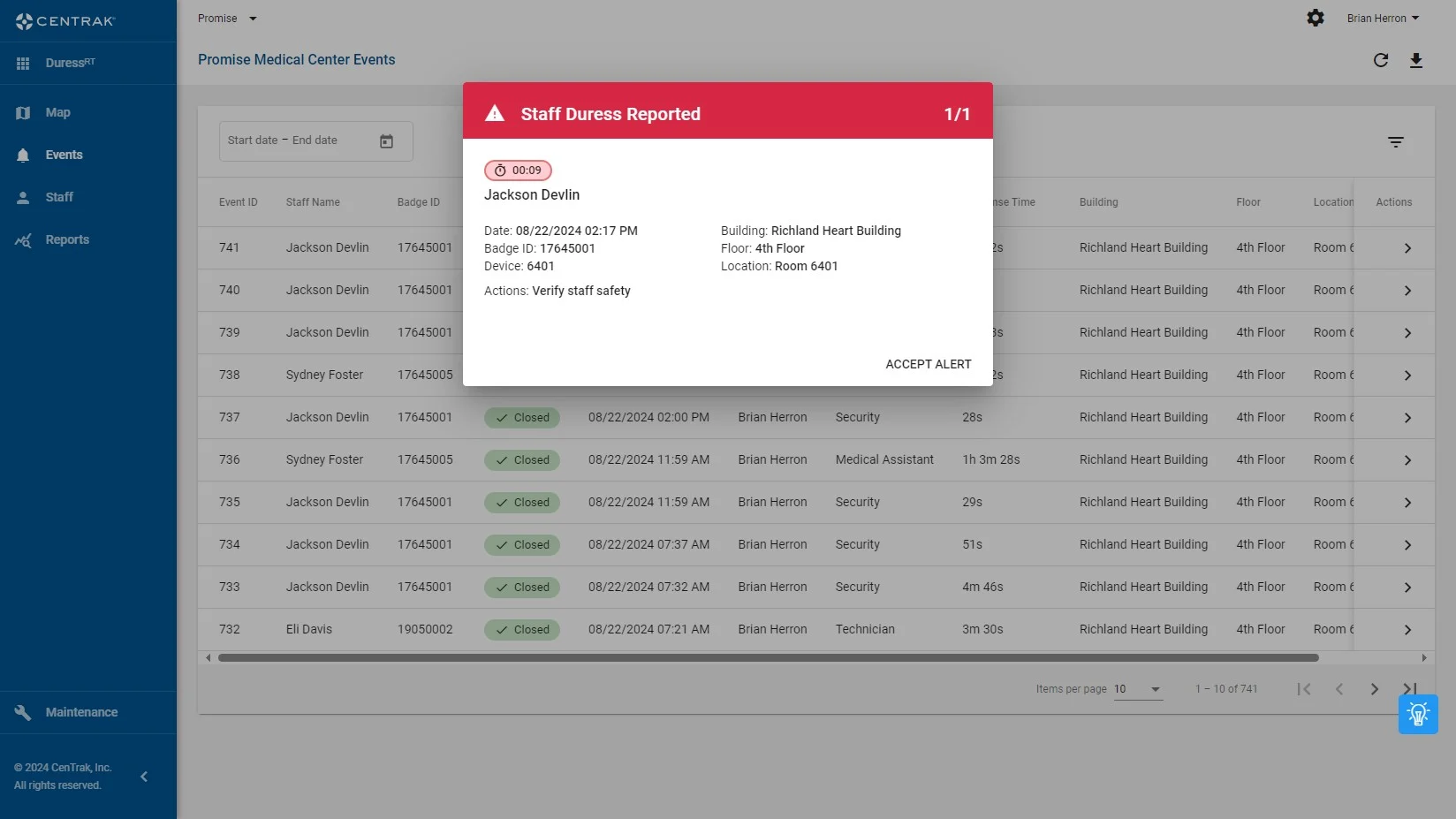
Task: Refresh the events list
Action: 1381,60
